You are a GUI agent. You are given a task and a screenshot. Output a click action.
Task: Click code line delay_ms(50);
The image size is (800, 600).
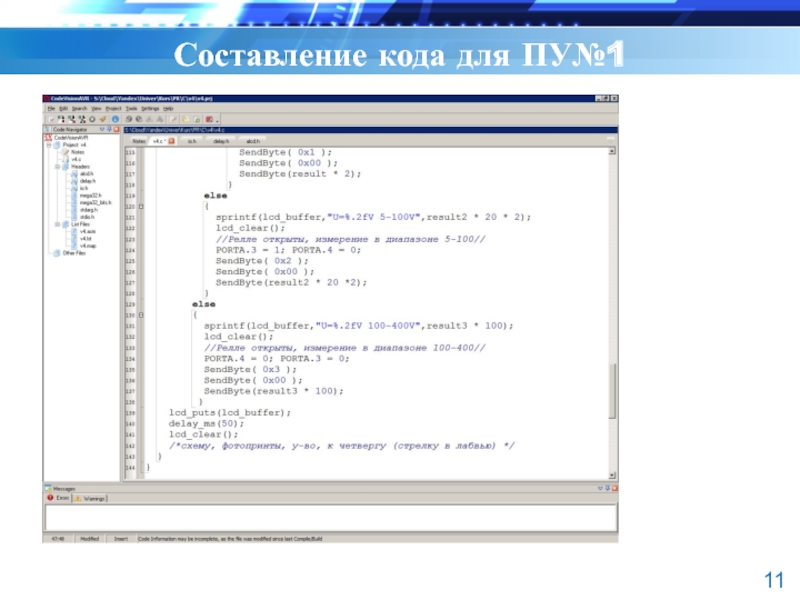coord(207,423)
